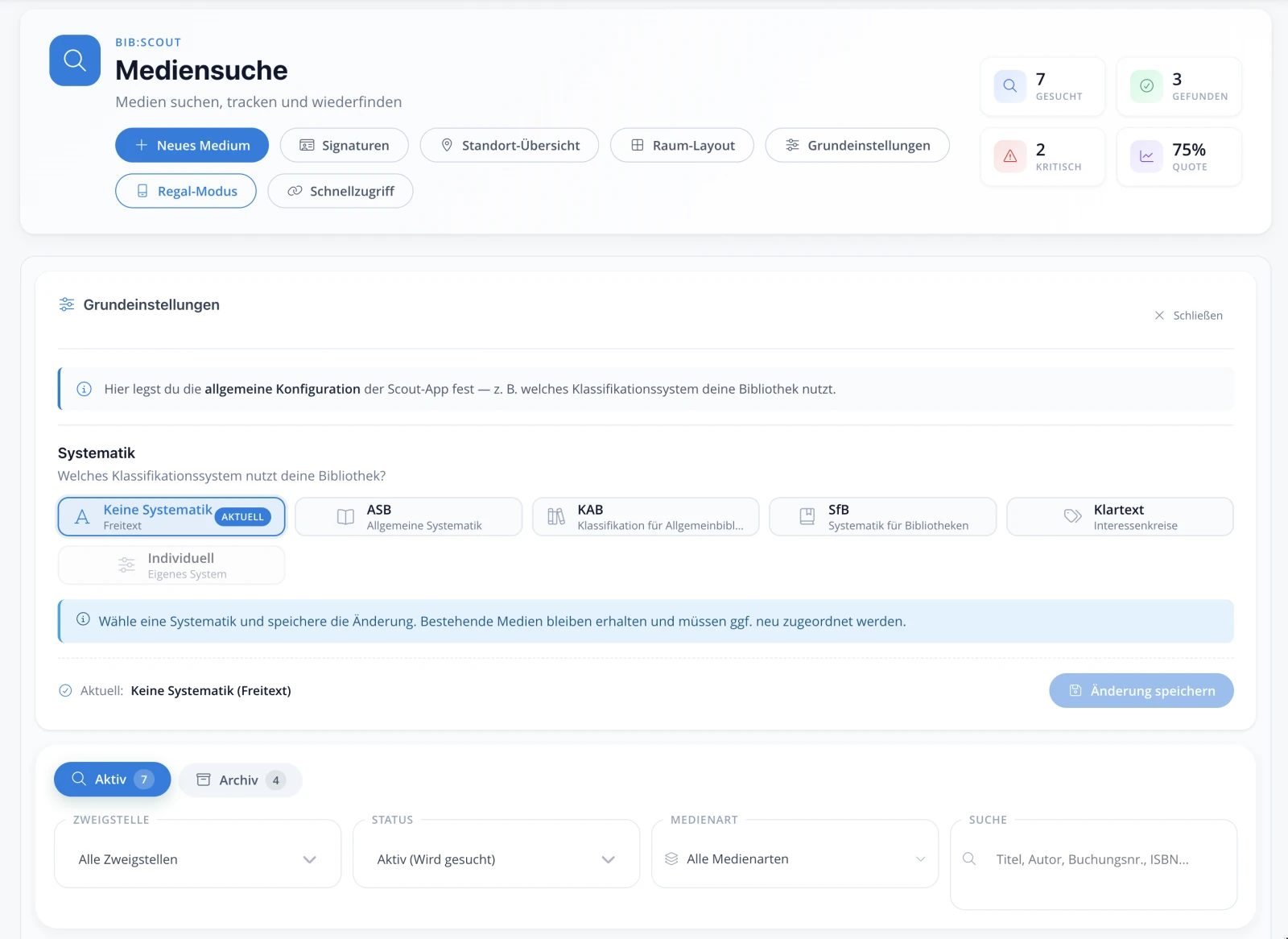The height and width of the screenshot is (939, 1288).
Task: Switch to the Aktiv tab
Action: point(112,780)
